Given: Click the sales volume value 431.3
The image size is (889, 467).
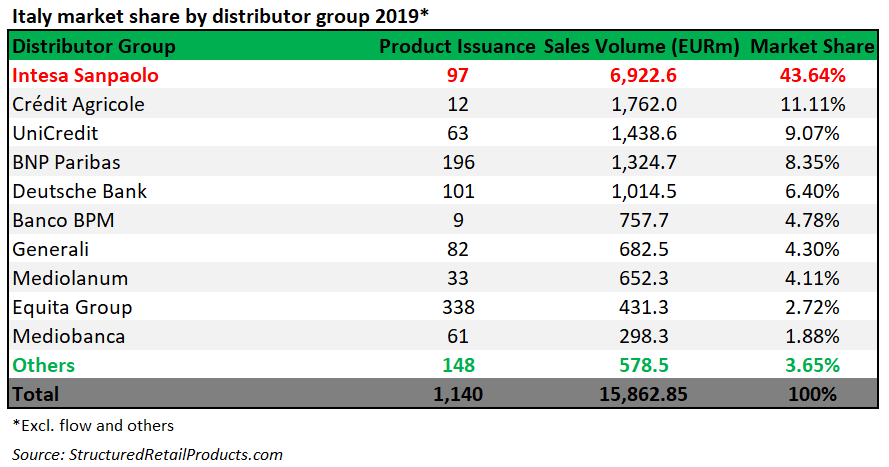Looking at the screenshot, I should tap(644, 307).
